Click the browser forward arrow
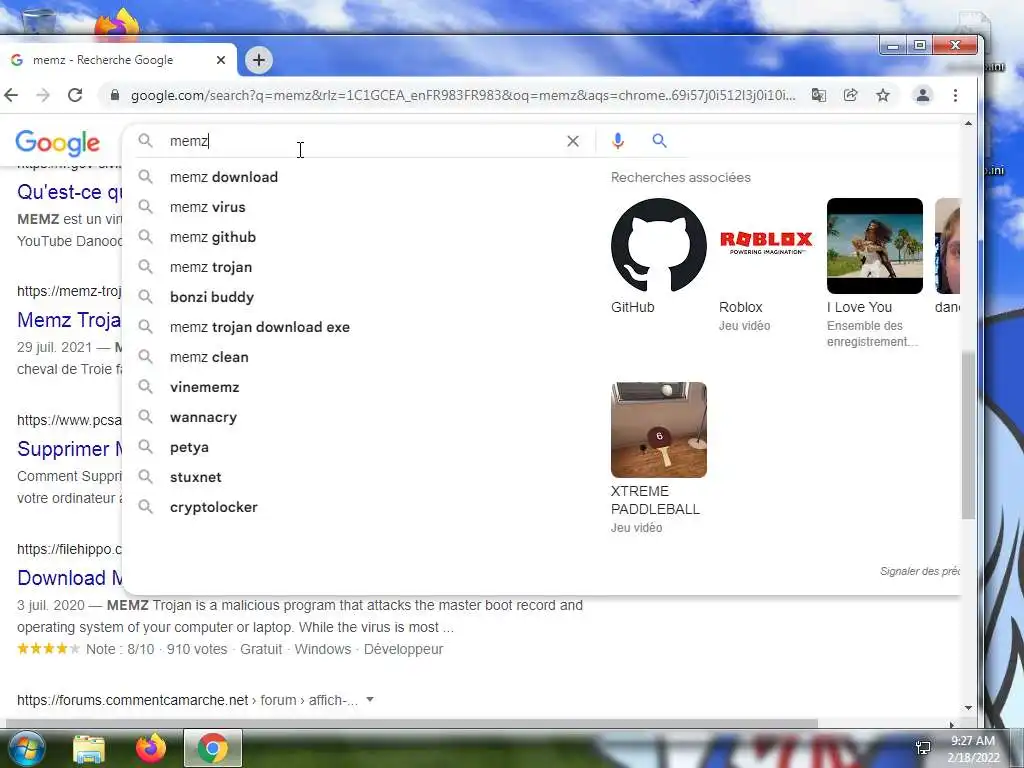 [43, 95]
